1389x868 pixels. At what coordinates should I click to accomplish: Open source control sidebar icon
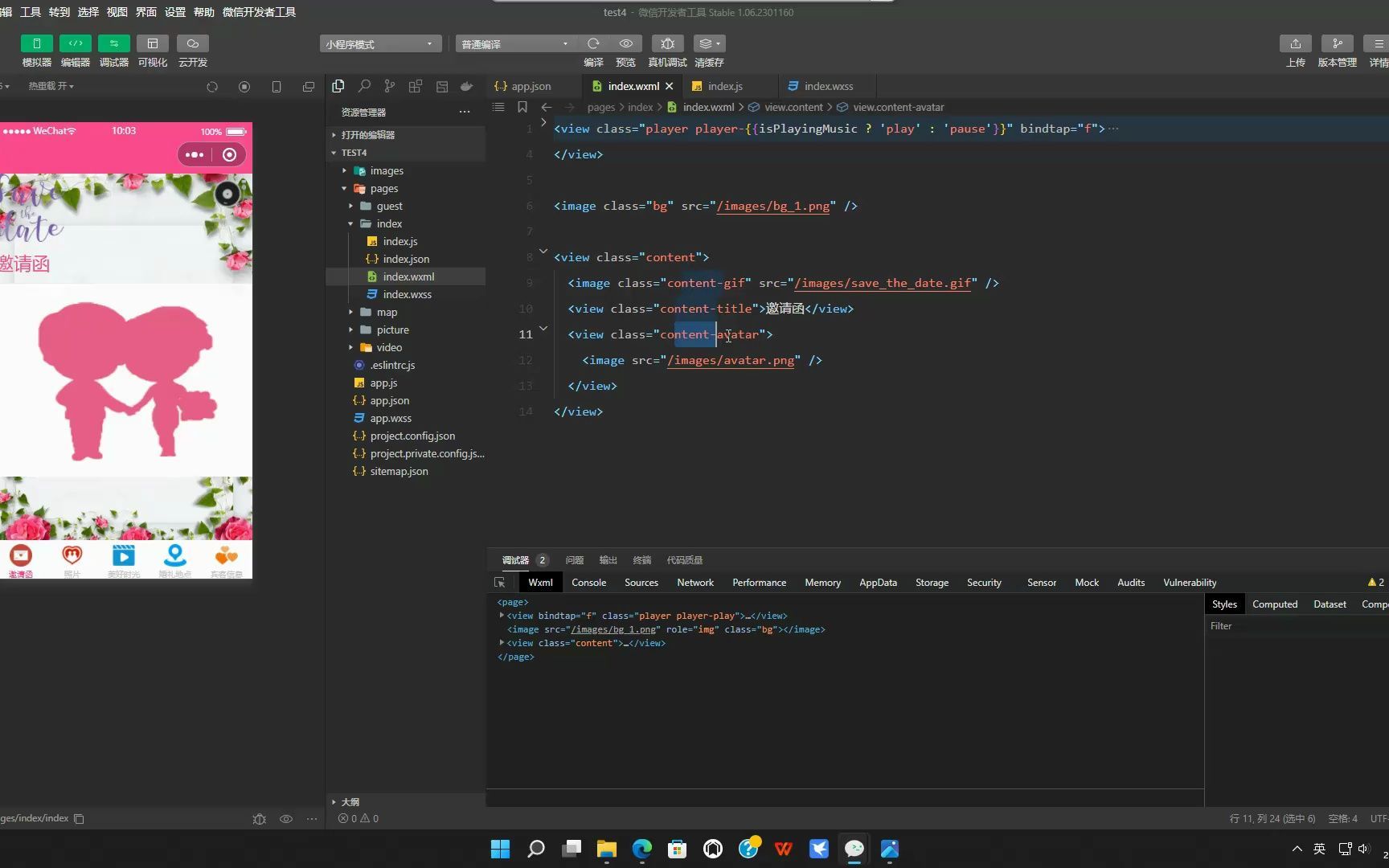pyautogui.click(x=390, y=86)
